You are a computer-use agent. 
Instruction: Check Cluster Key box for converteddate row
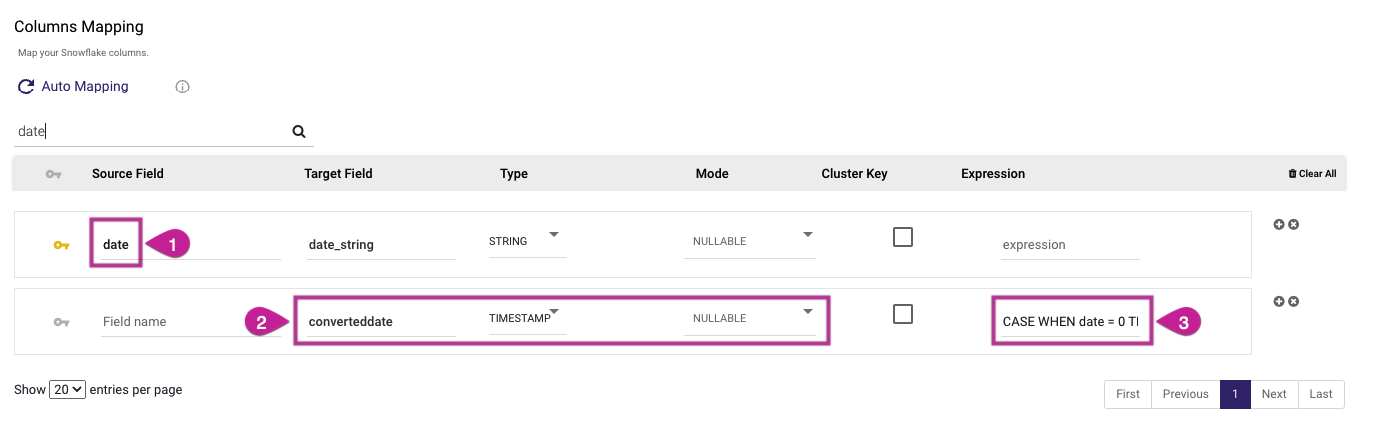[x=903, y=314]
